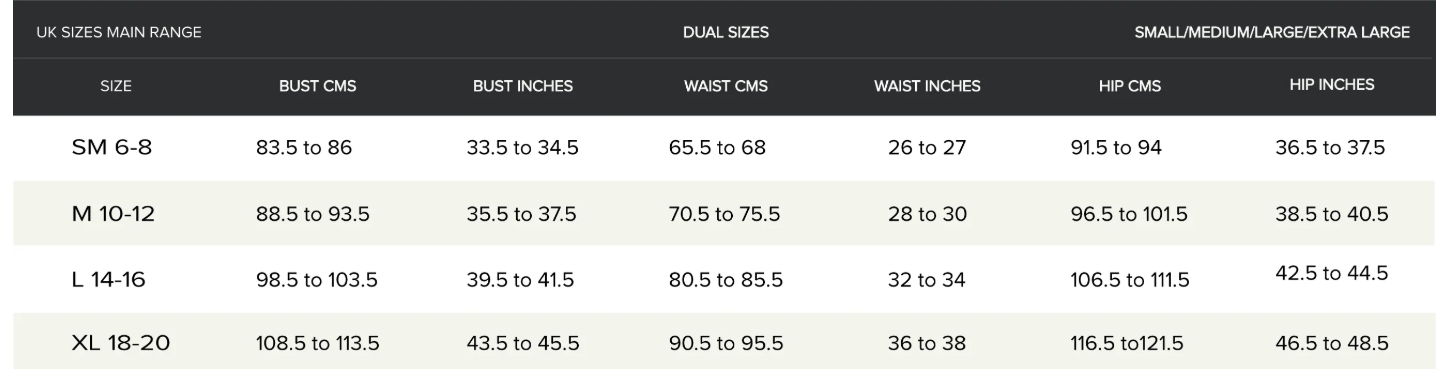This screenshot has height=369, width=1441.
Task: Select Small/Medium/Large/Extra Large tab
Action: point(1272,32)
